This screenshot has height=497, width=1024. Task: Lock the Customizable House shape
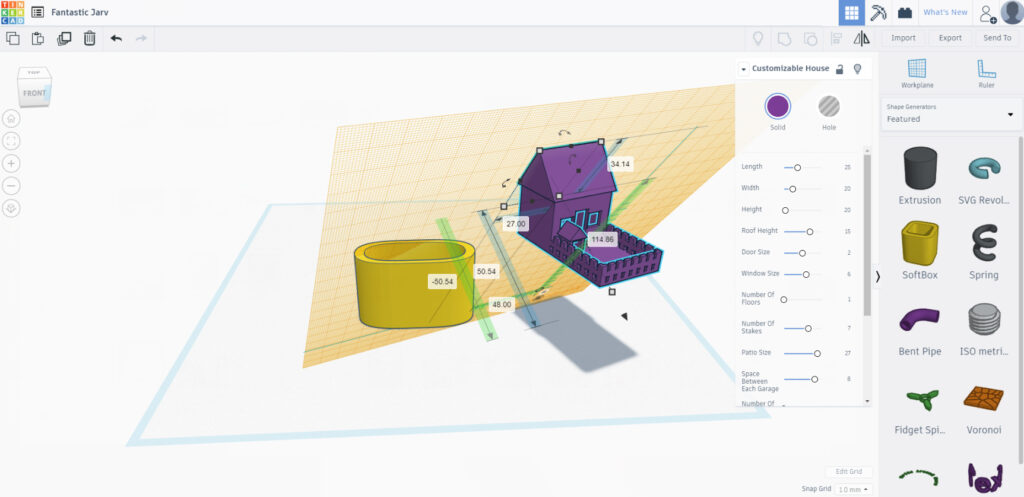[x=840, y=69]
